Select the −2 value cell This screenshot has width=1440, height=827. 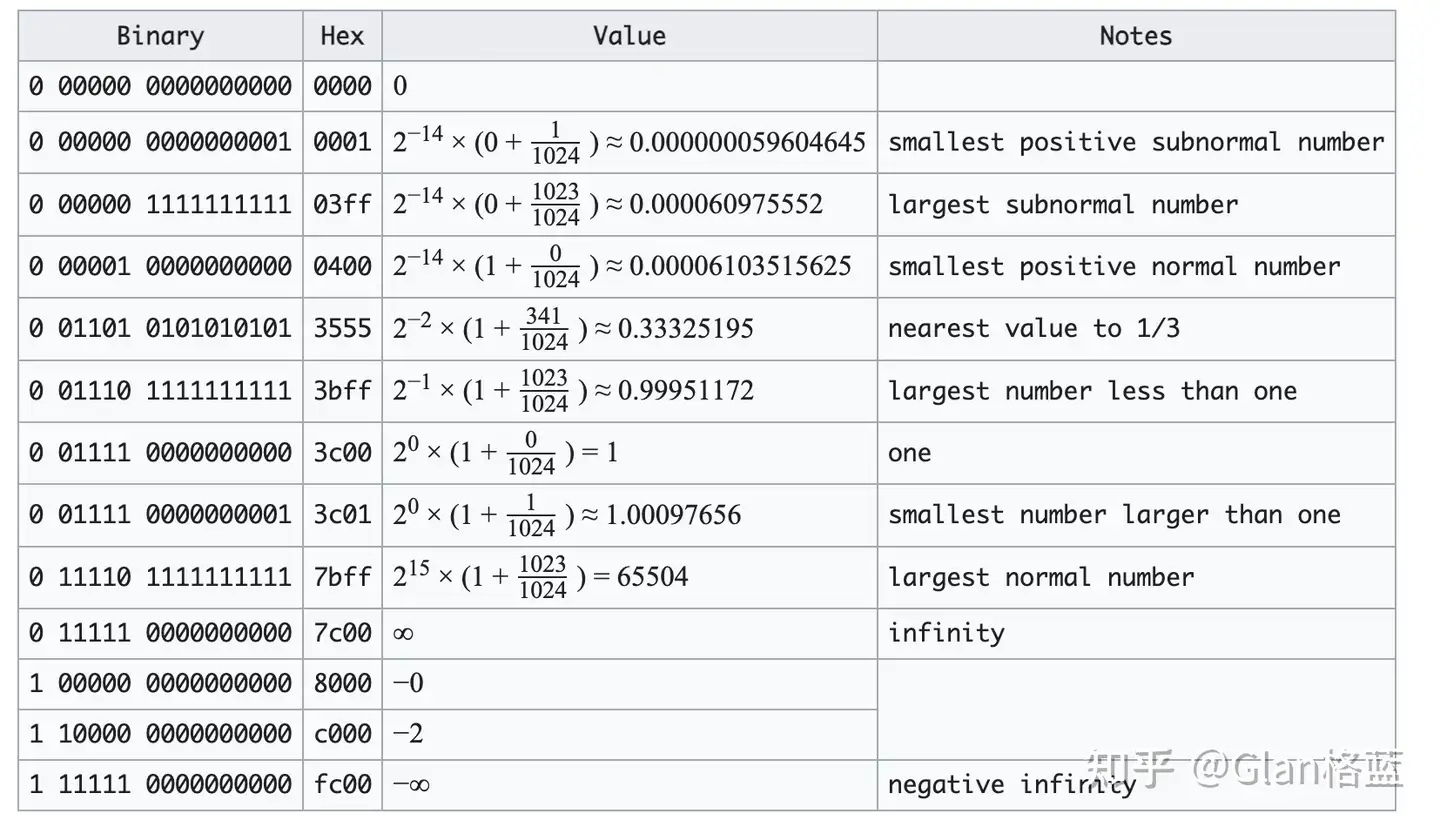[x=408, y=734]
